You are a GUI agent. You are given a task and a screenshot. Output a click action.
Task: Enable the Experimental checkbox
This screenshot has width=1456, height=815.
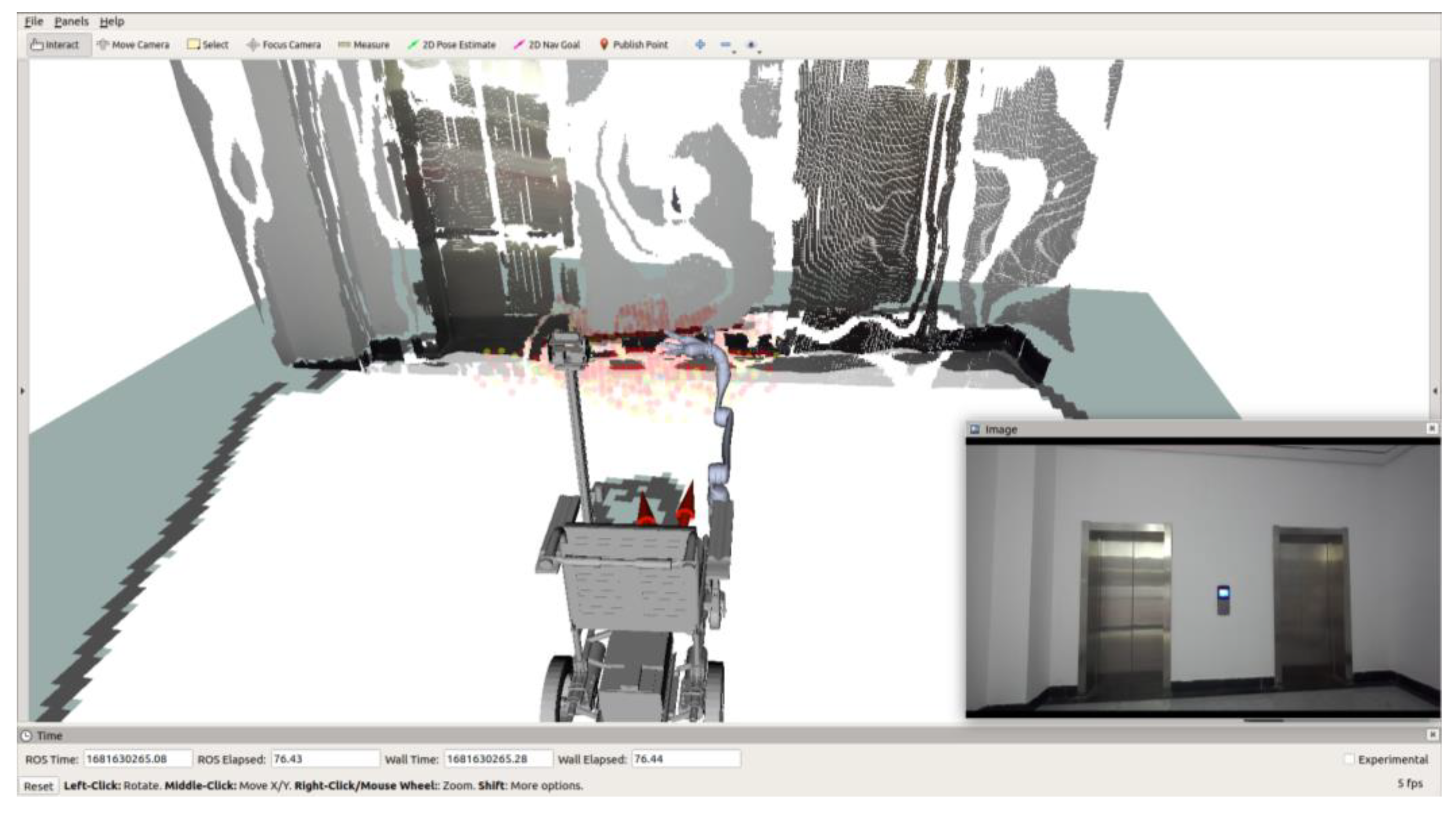pyautogui.click(x=1349, y=759)
